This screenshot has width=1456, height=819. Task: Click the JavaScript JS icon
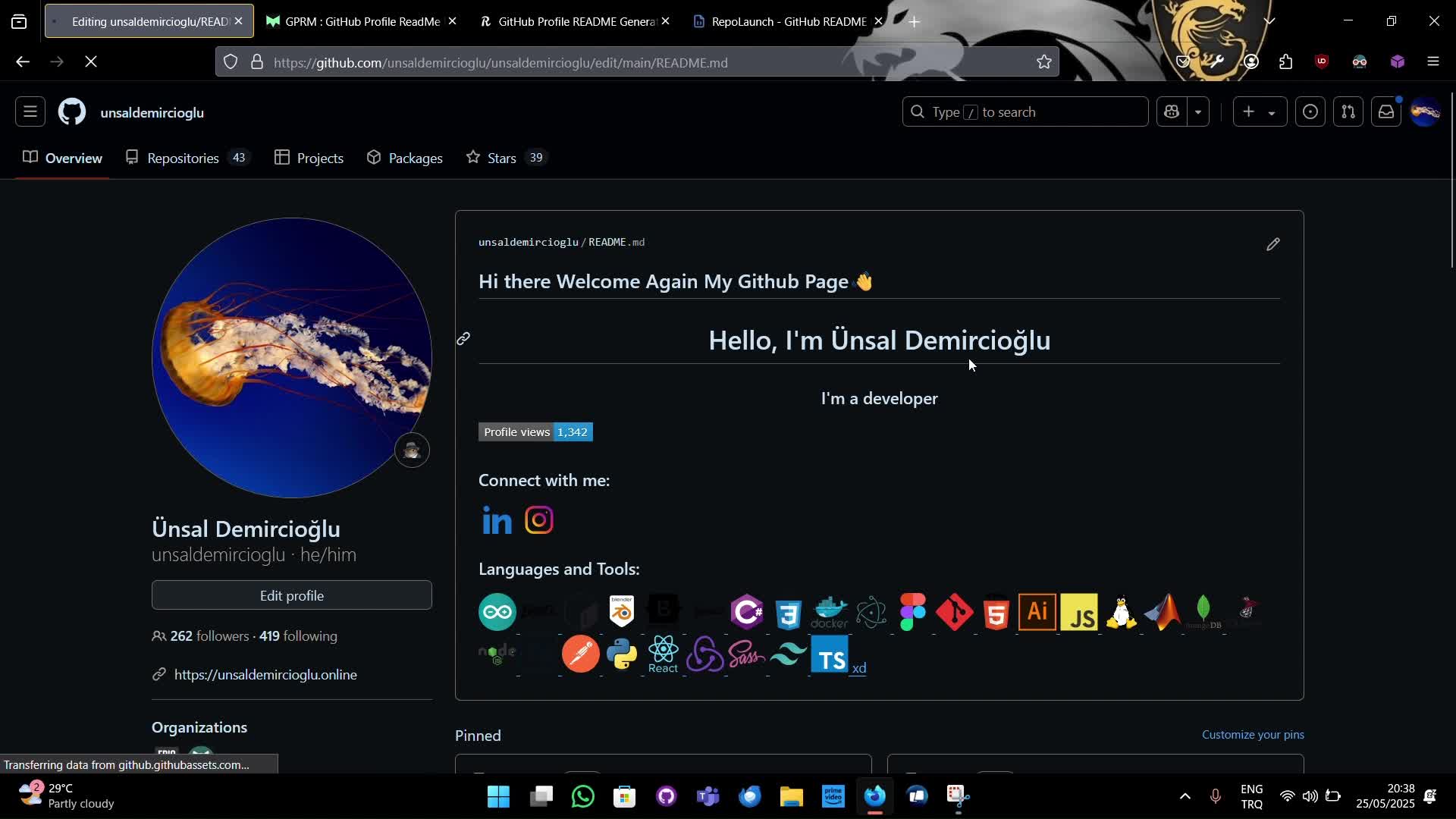pos(1079,612)
